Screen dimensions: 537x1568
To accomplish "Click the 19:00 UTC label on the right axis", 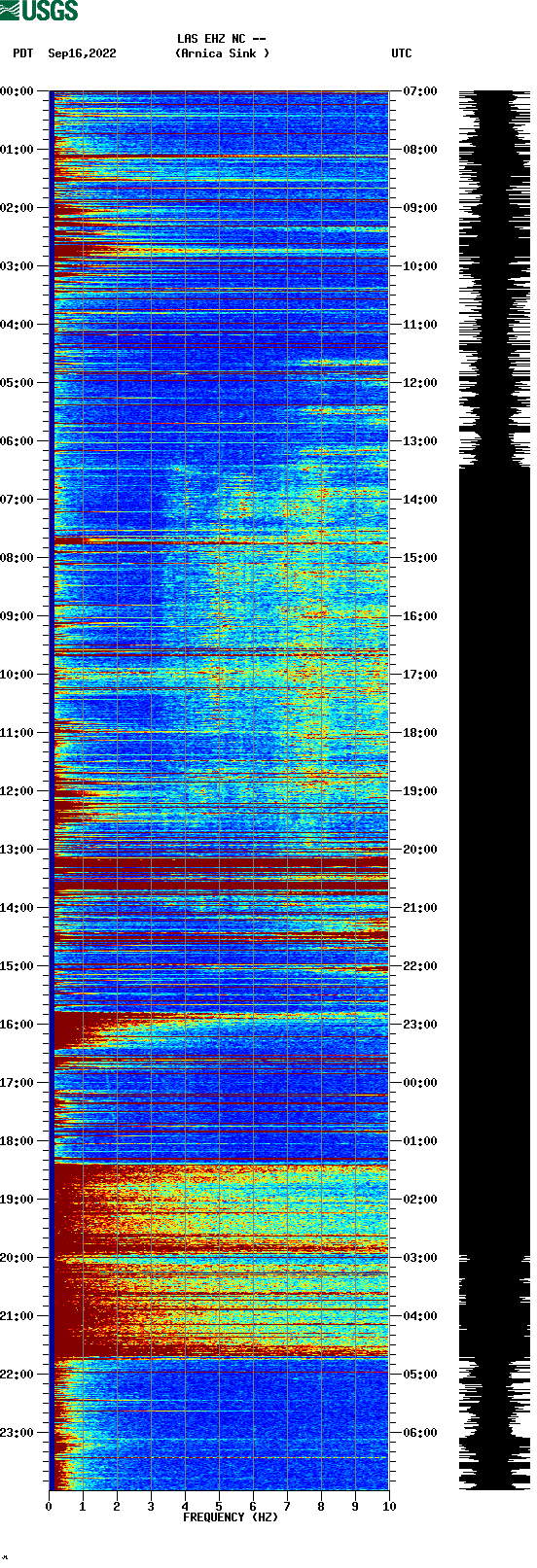I will 420,791.
